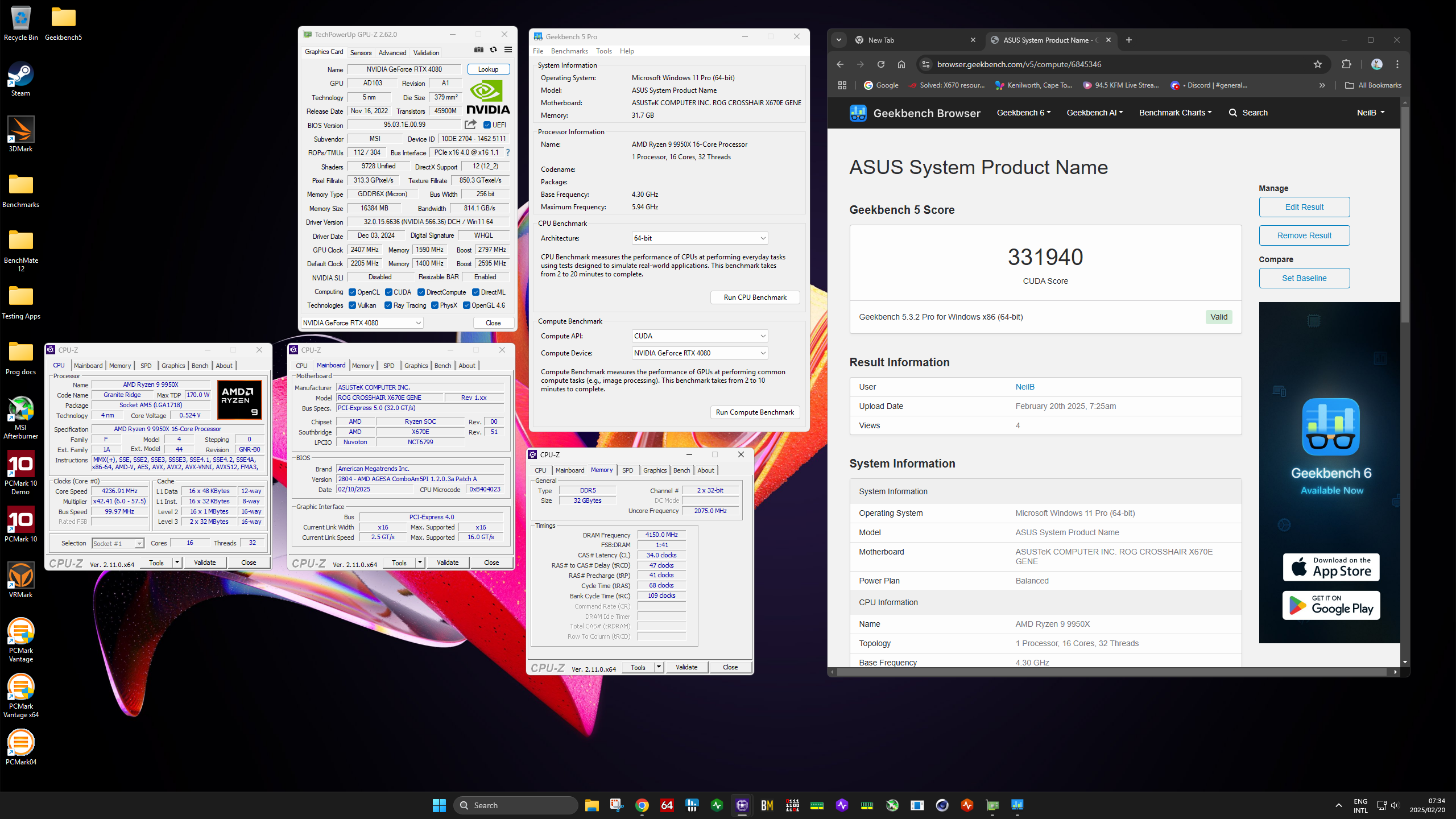Open the CPU-Z Socket #1 selection dropdown
The width and height of the screenshot is (1456, 819).
(x=118, y=543)
